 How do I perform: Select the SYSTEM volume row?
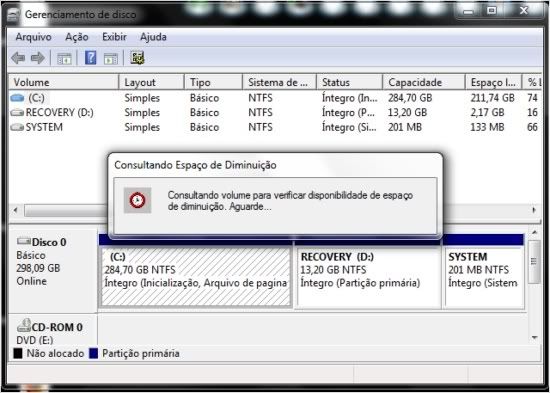(x=275, y=127)
